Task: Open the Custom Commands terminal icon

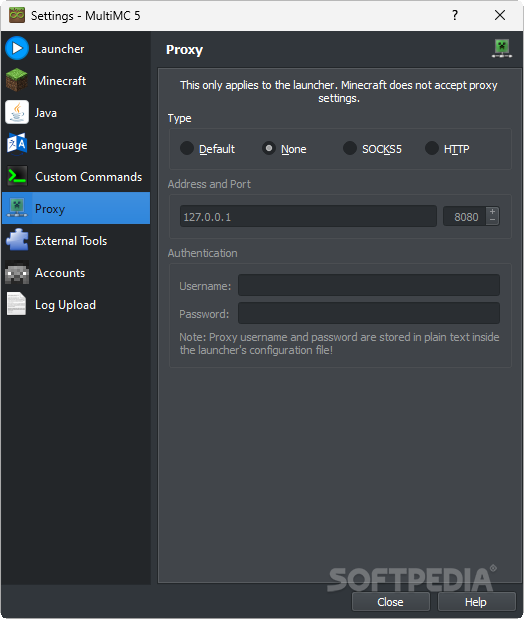Action: [17, 176]
